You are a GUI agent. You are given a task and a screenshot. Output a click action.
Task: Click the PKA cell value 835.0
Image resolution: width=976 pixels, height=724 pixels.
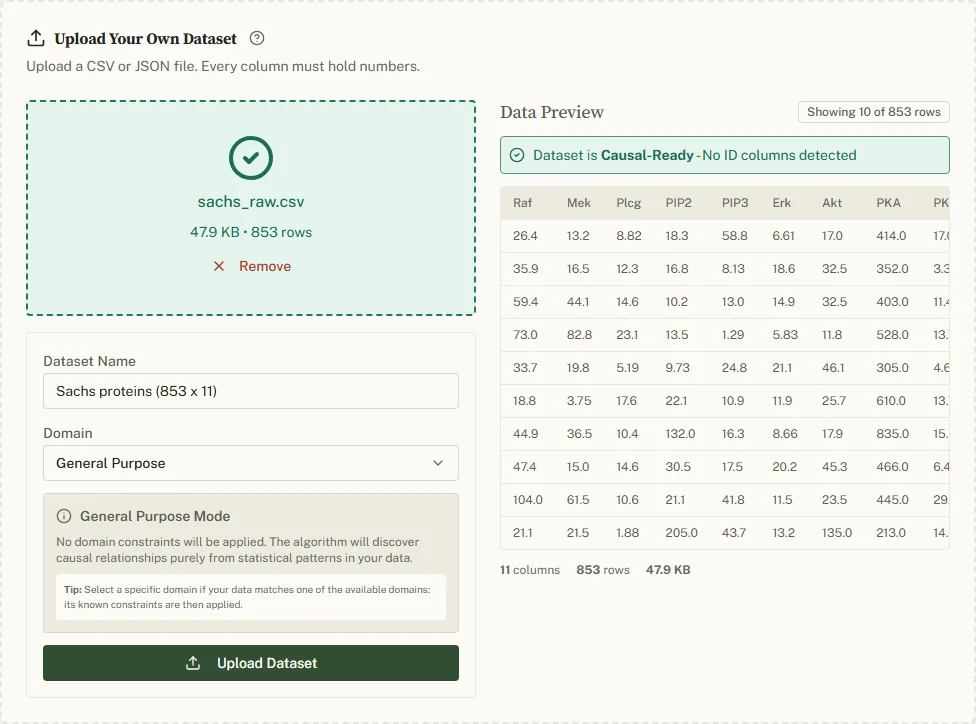[x=893, y=434]
